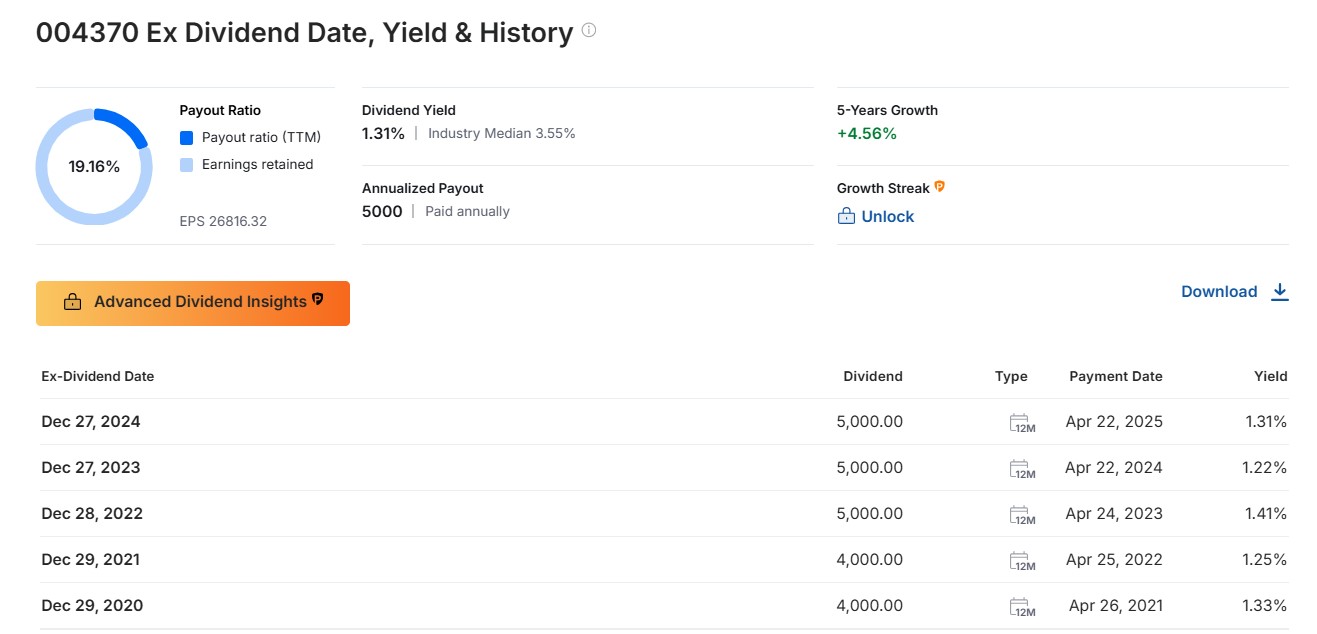
Task: Click the Yield column header
Action: click(x=1271, y=377)
